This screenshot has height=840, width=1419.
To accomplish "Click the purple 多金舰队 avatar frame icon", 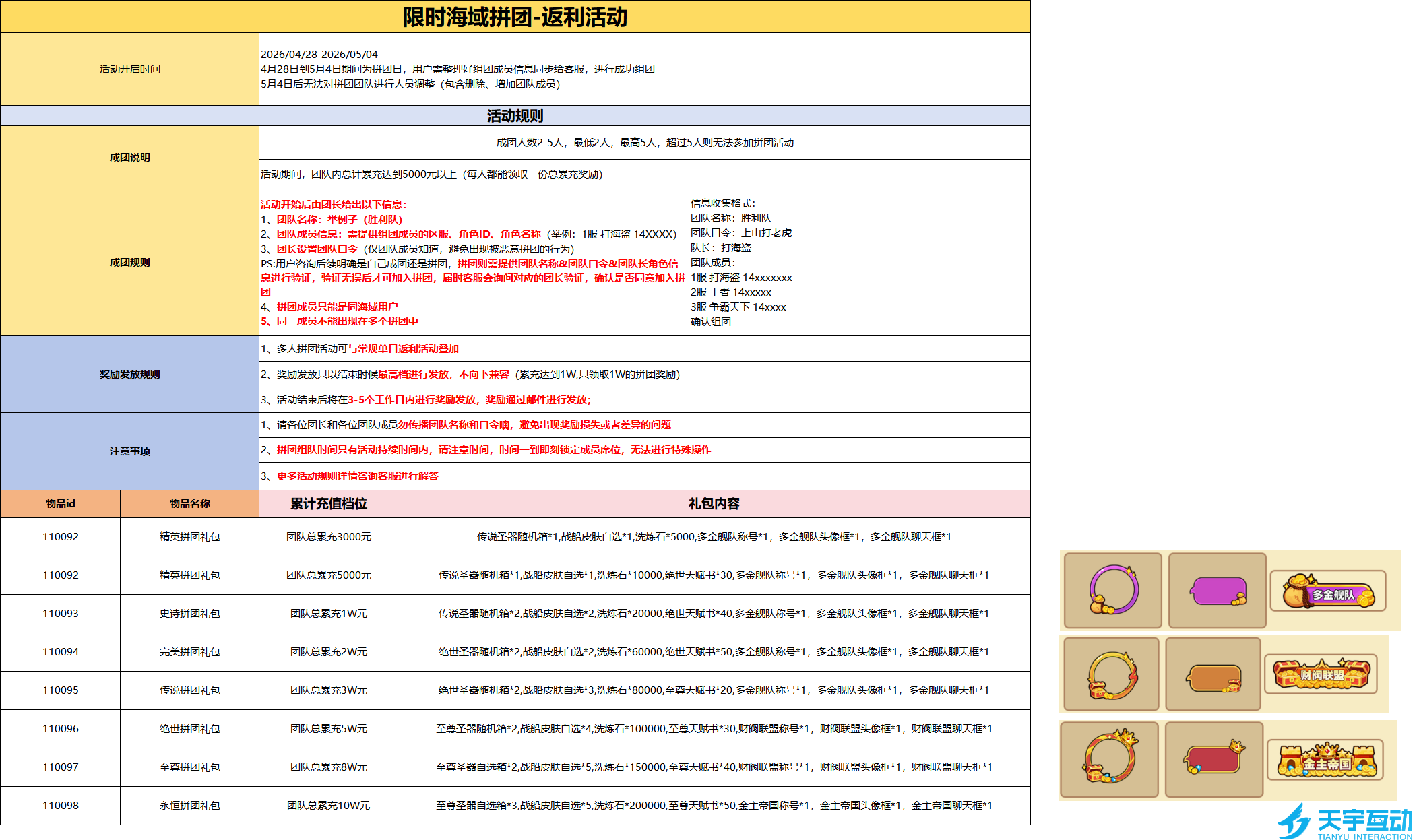I will 1113,590.
